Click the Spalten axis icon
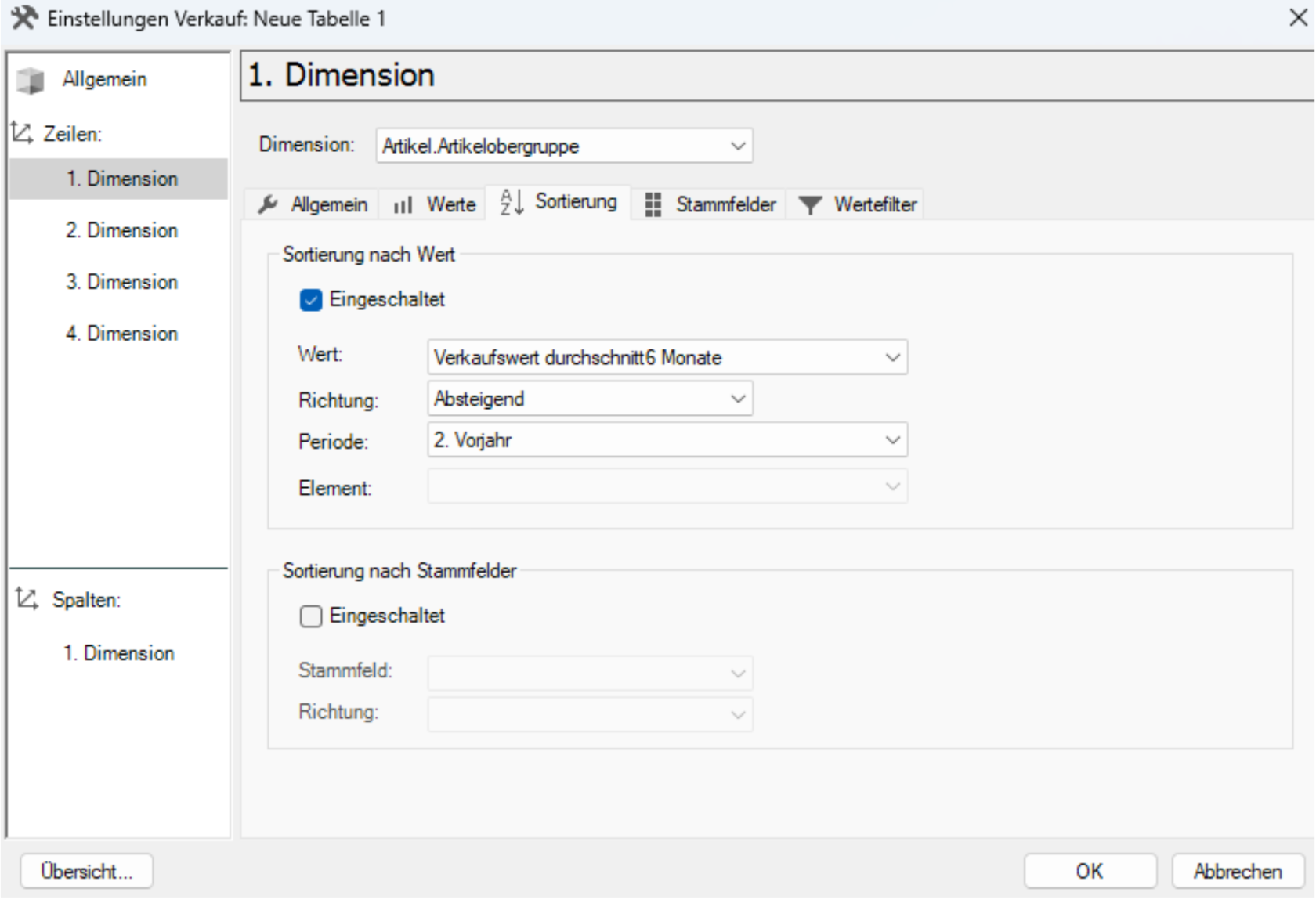The image size is (1316, 903). tap(27, 599)
